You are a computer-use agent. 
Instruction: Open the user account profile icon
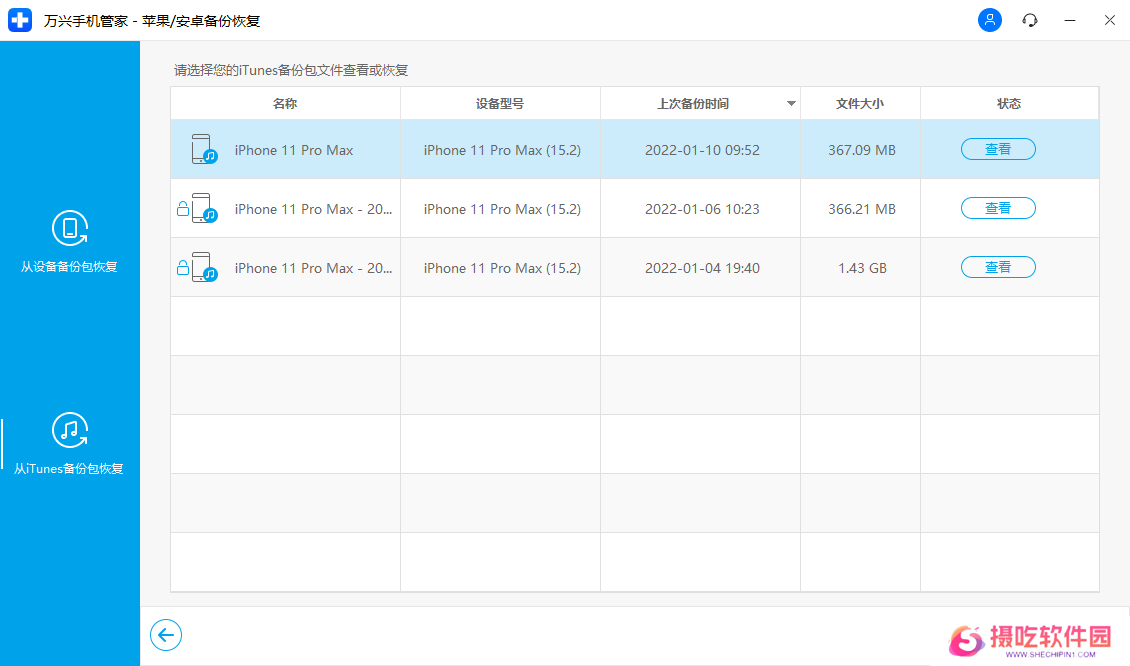pyautogui.click(x=989, y=20)
